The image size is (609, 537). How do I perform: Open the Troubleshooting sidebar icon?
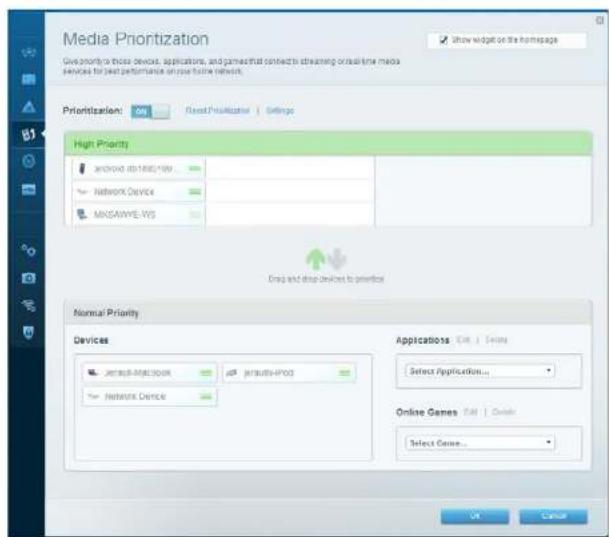pos(28,278)
